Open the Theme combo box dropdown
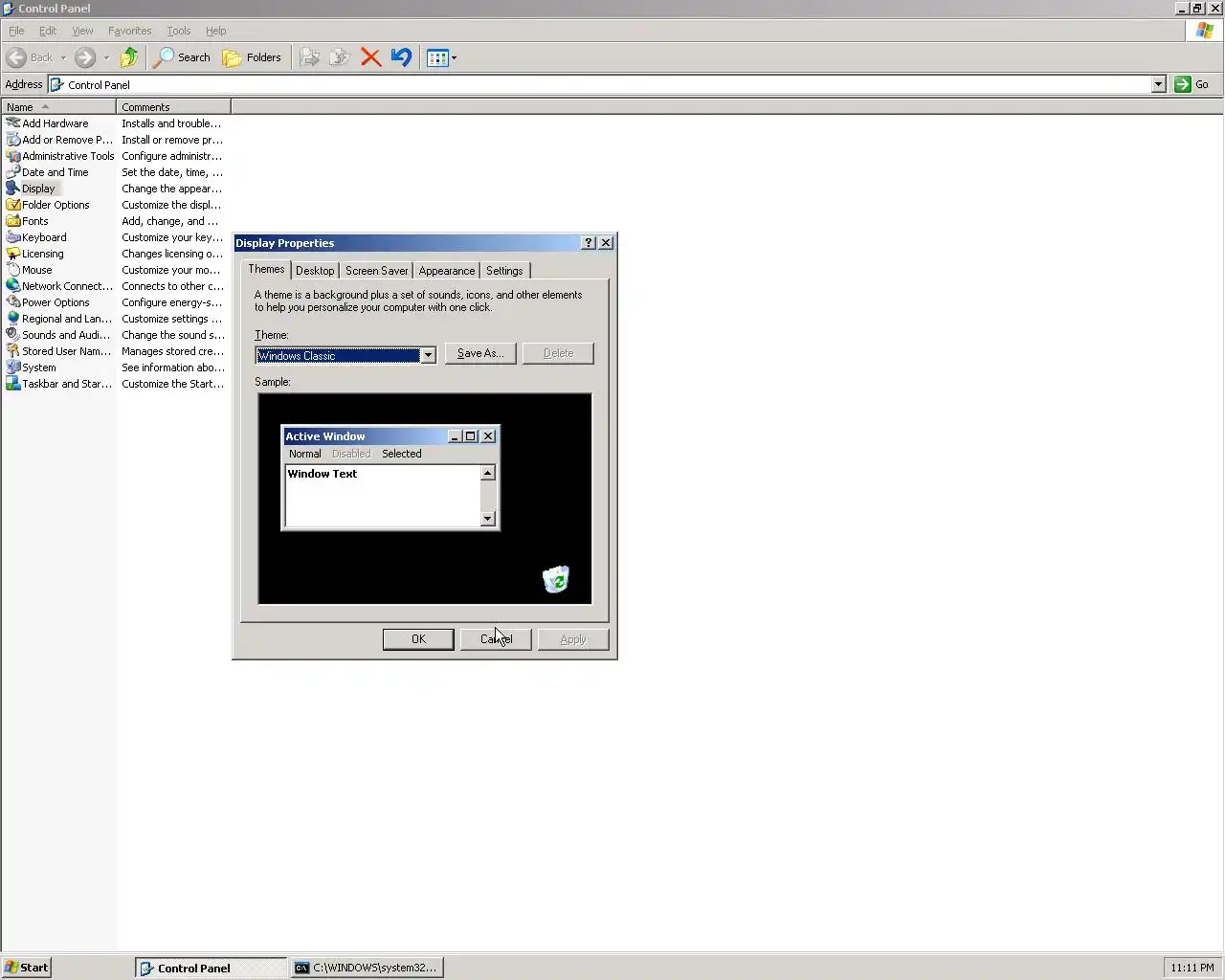The height and width of the screenshot is (980, 1225). tap(428, 355)
